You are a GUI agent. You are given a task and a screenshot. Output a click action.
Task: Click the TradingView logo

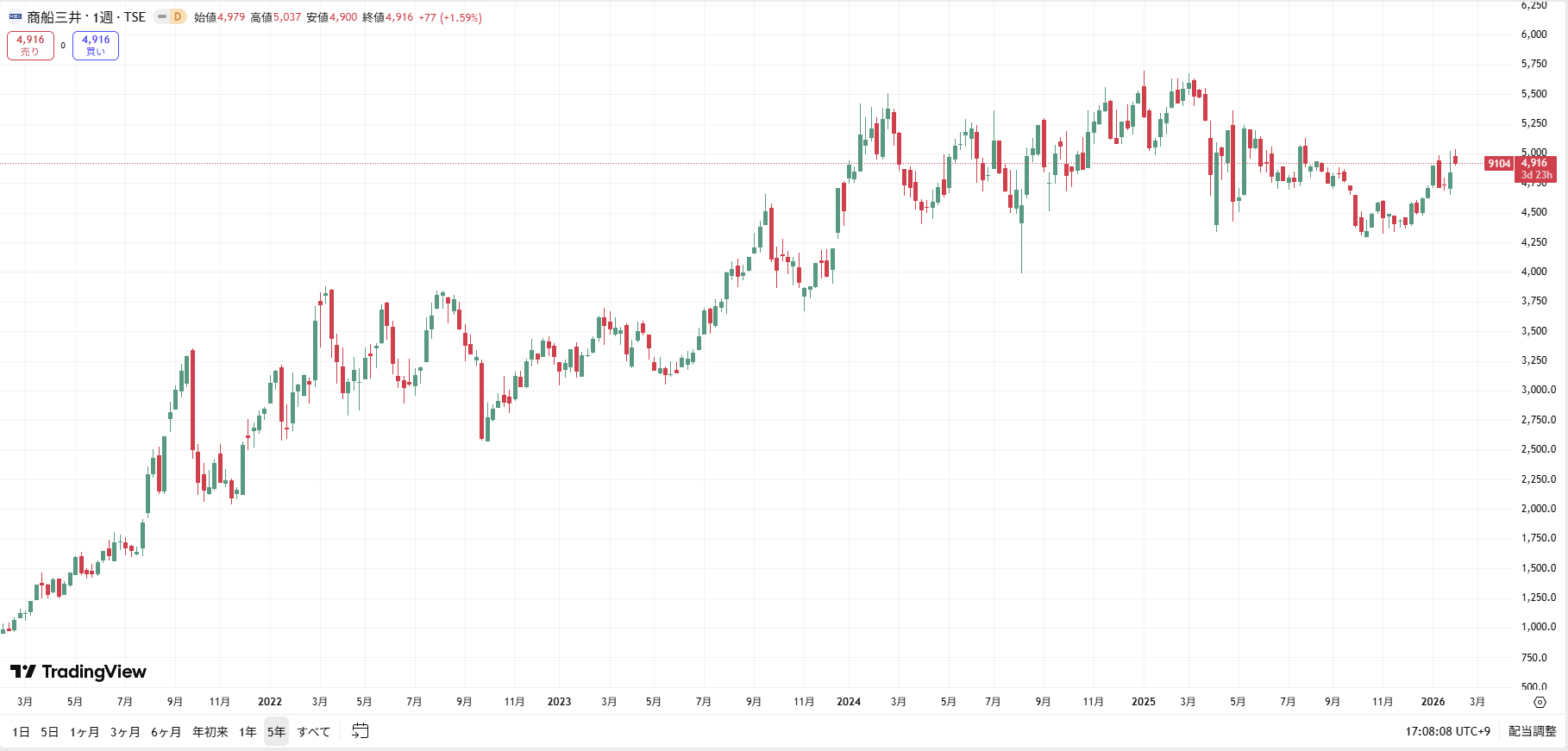coord(78,672)
